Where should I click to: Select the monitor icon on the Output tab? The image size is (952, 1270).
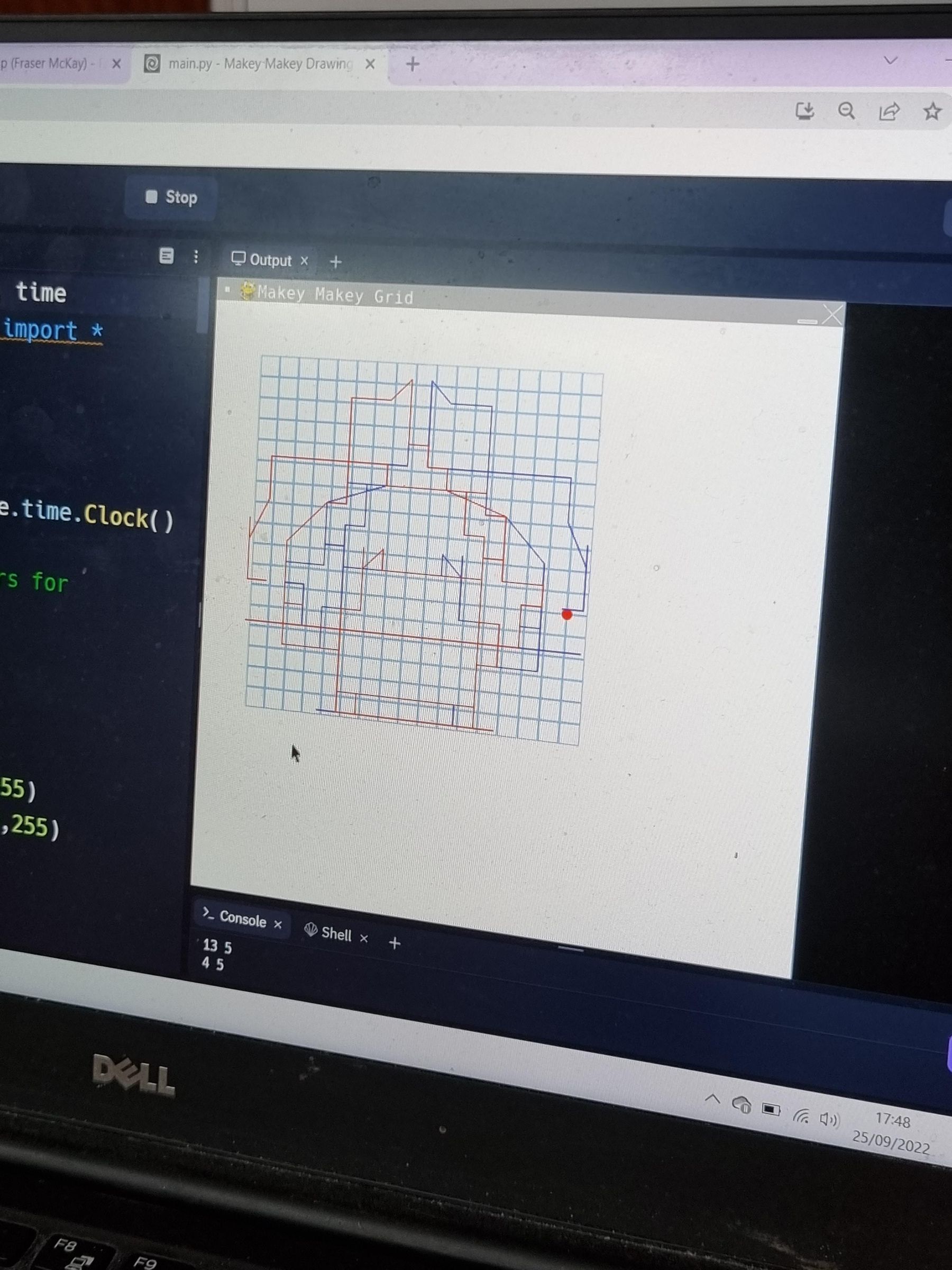coord(239,259)
